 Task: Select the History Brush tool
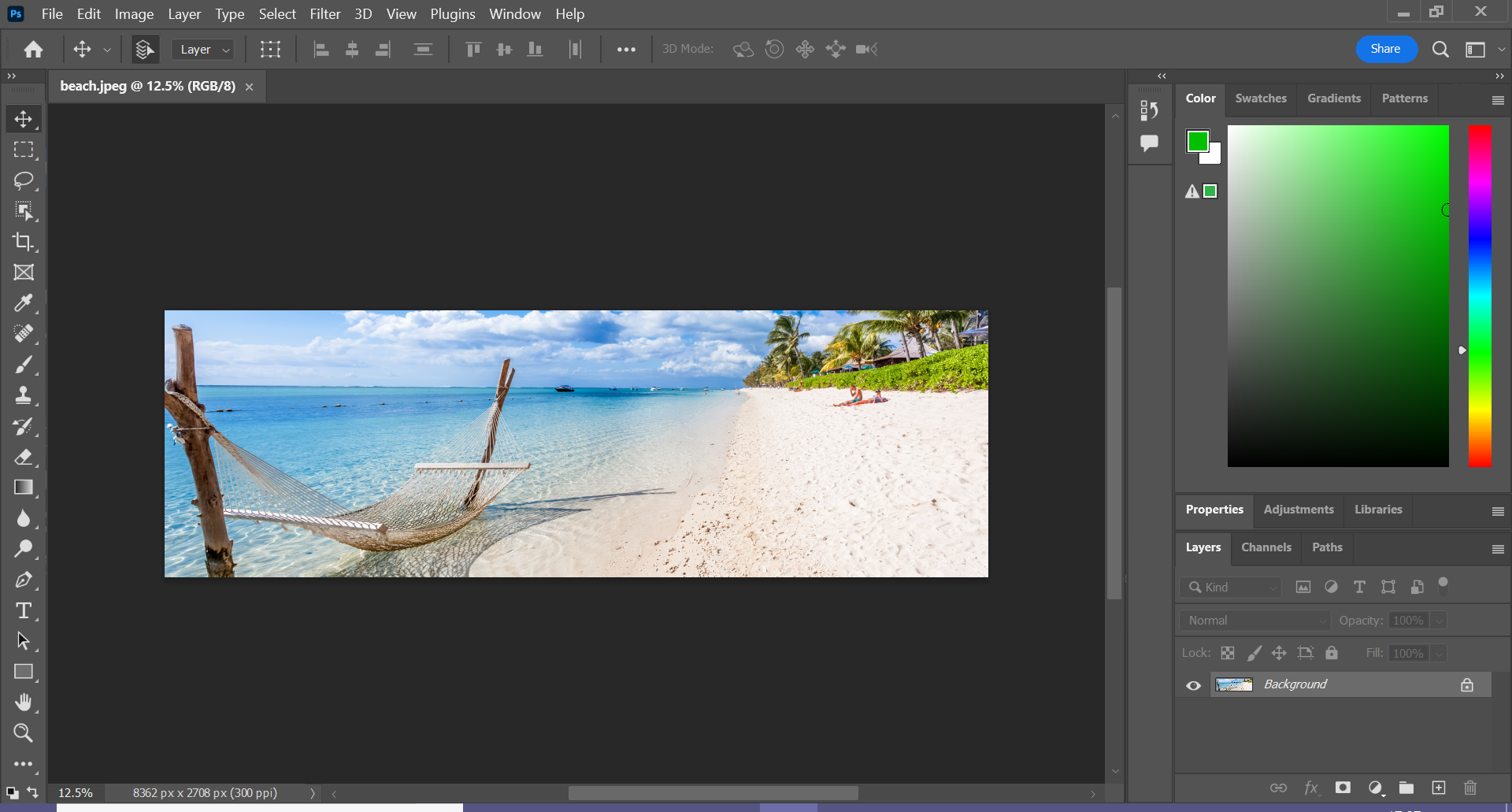[x=24, y=426]
